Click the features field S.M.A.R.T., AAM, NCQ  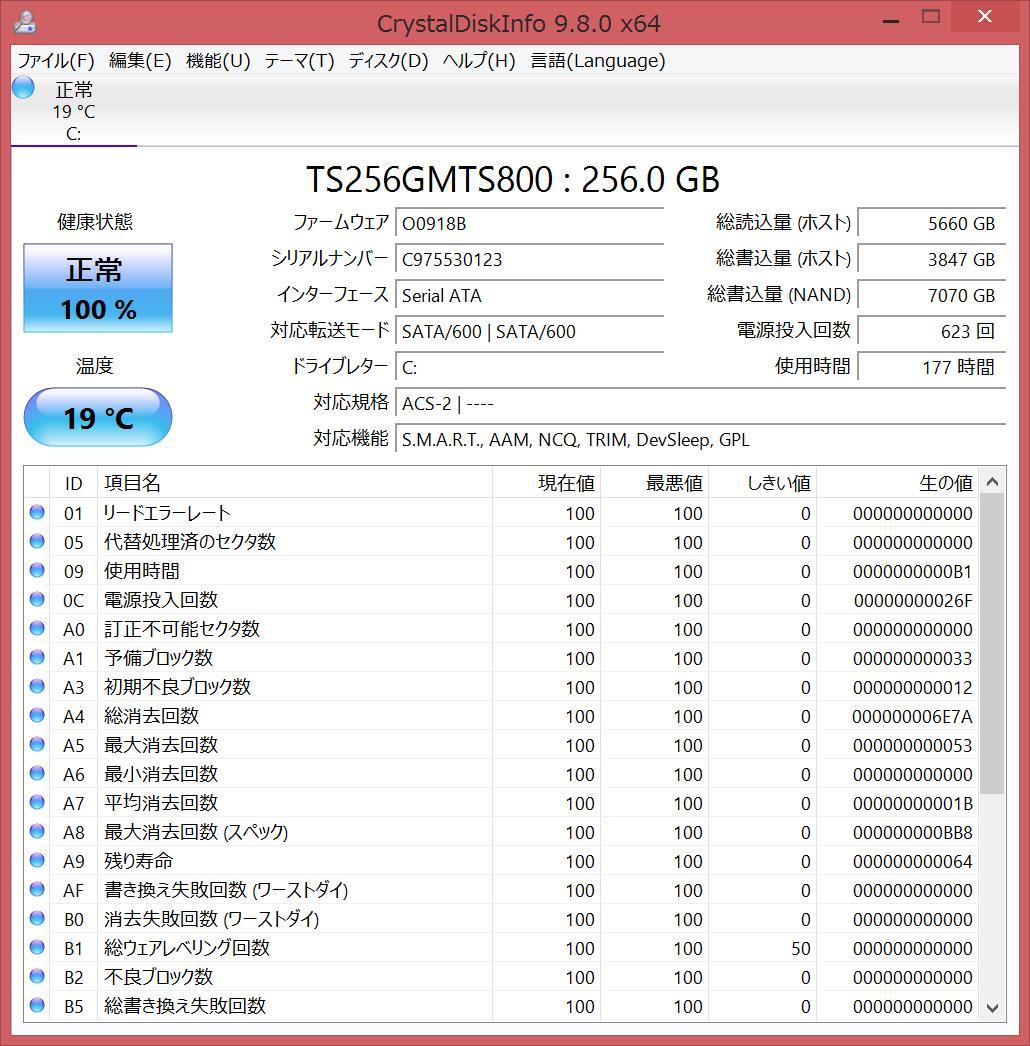click(700, 440)
